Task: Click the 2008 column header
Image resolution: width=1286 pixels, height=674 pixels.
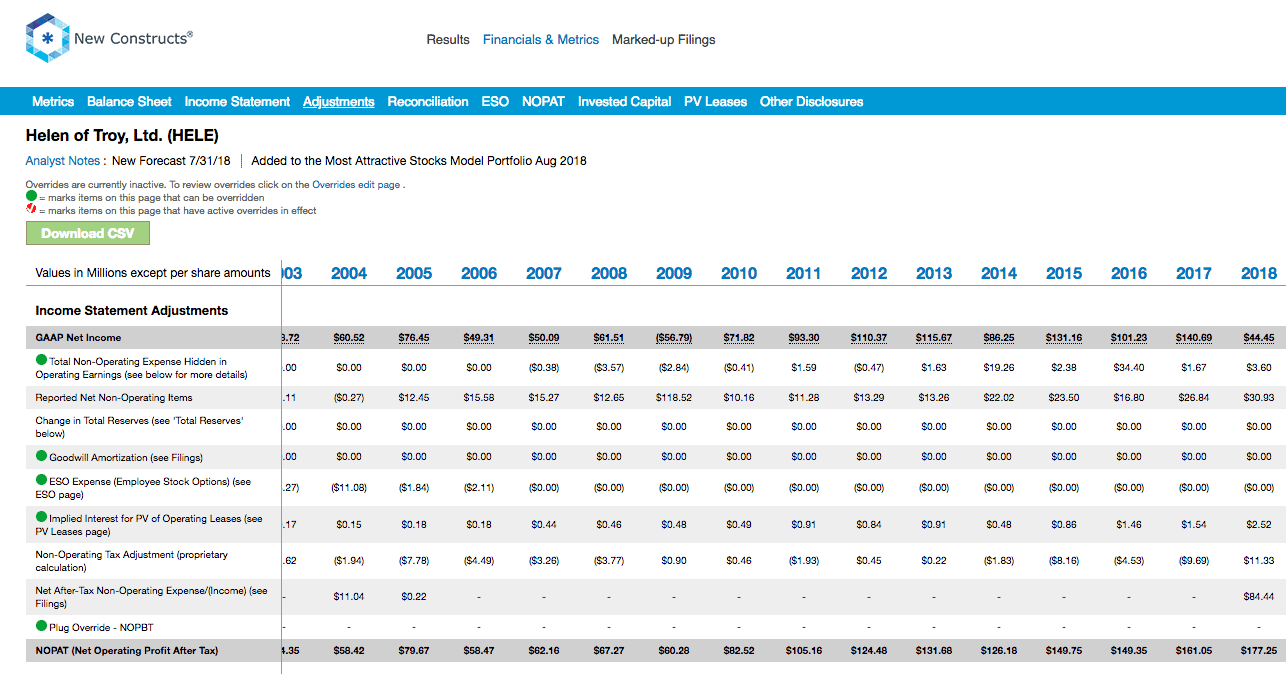Action: (x=609, y=273)
